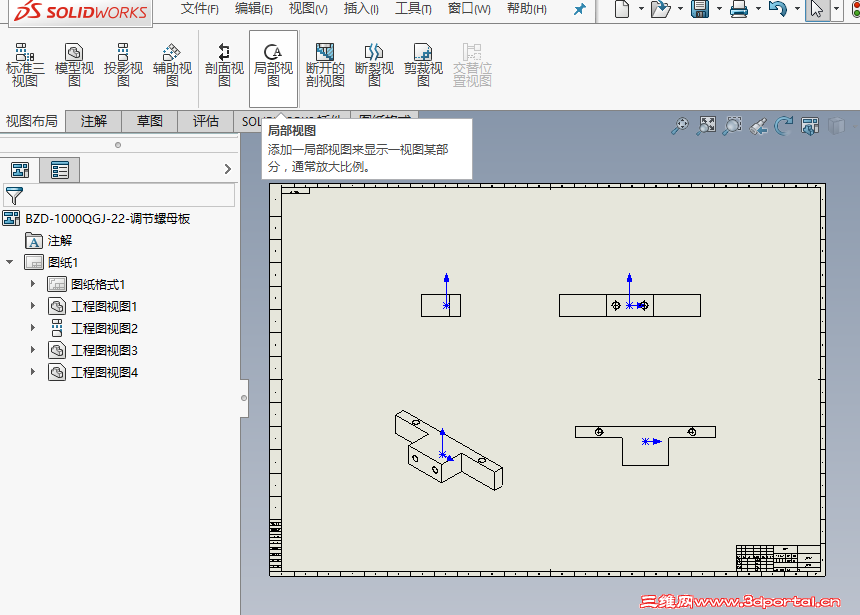Open the FeatureManager design tree tab
860x615 pixels.
coord(20,170)
